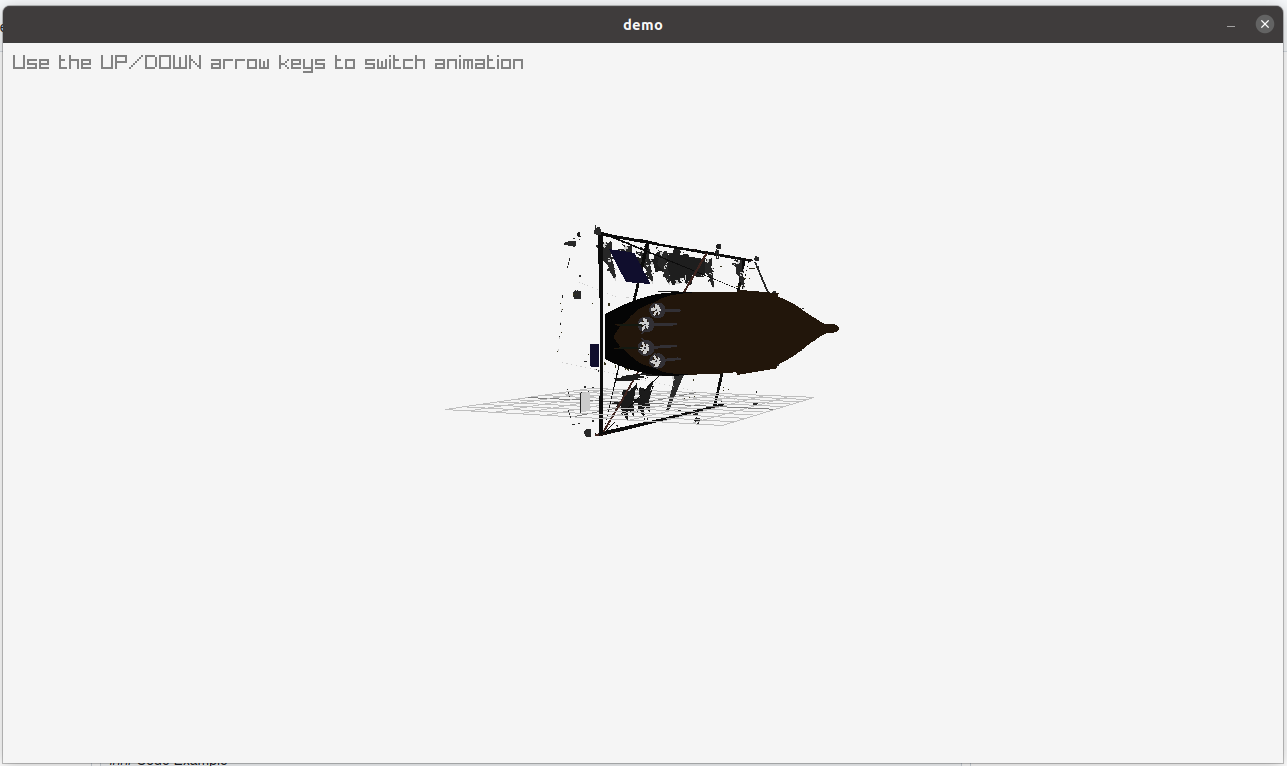Screen dimensions: 1287x766
Task: Minimize the demo window
Action: pos(1229,24)
